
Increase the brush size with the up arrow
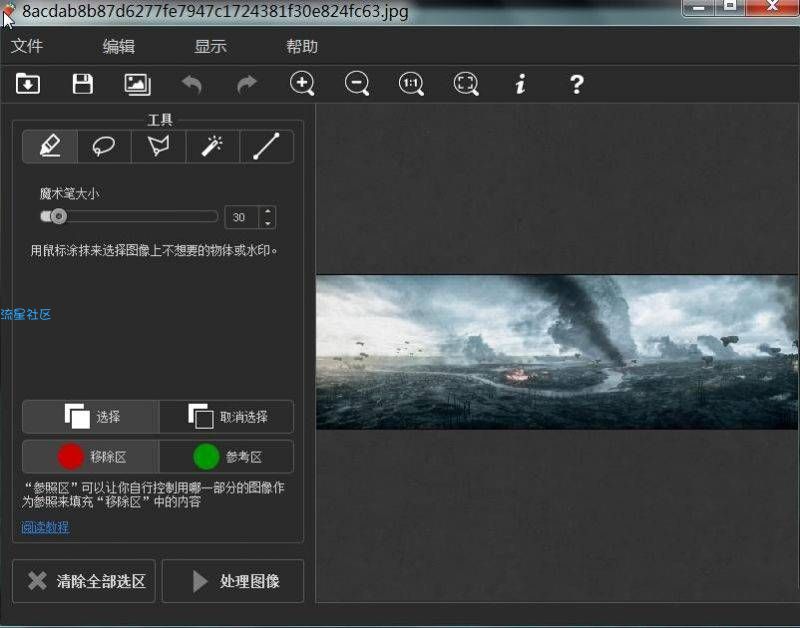268,211
